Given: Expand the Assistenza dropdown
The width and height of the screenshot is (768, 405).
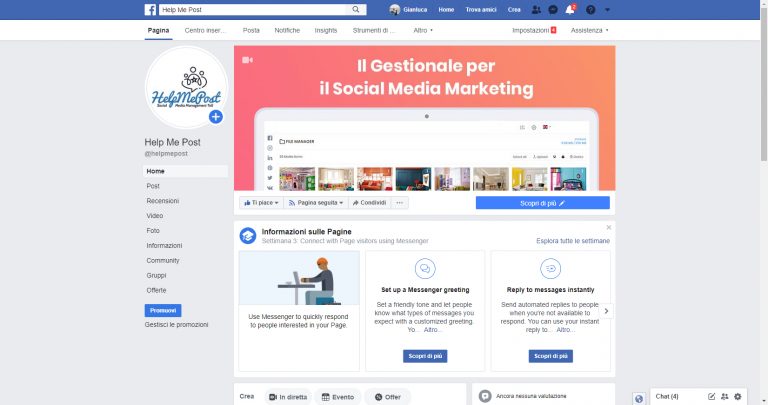Looking at the screenshot, I should [589, 31].
